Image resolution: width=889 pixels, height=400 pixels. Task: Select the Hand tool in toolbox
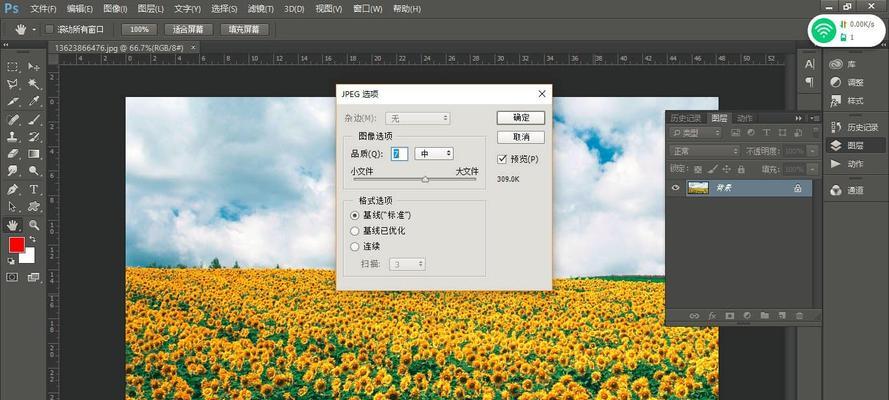click(x=12, y=225)
